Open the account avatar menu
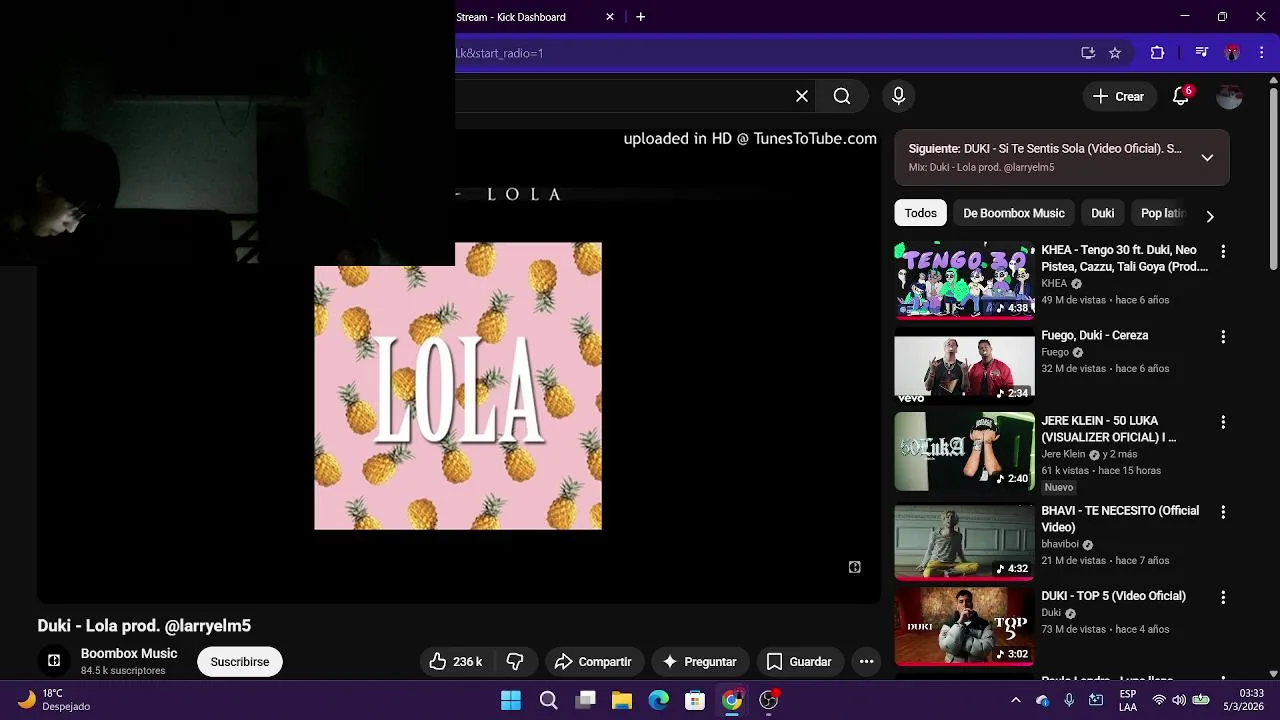1280x720 pixels. coord(1229,96)
